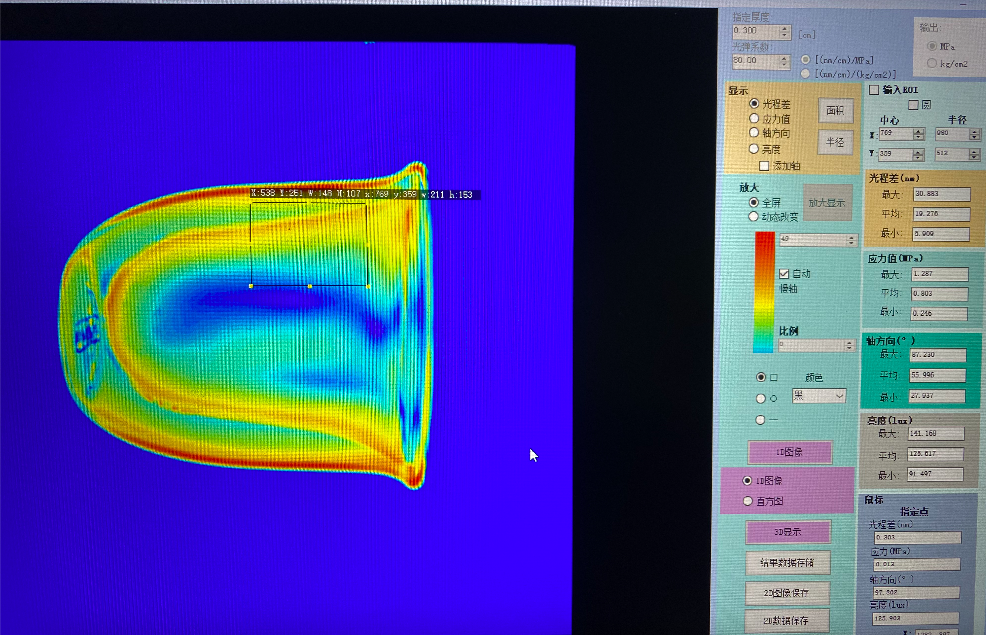Select the 直方图 radio button
Image resolution: width=986 pixels, height=635 pixels.
(747, 501)
